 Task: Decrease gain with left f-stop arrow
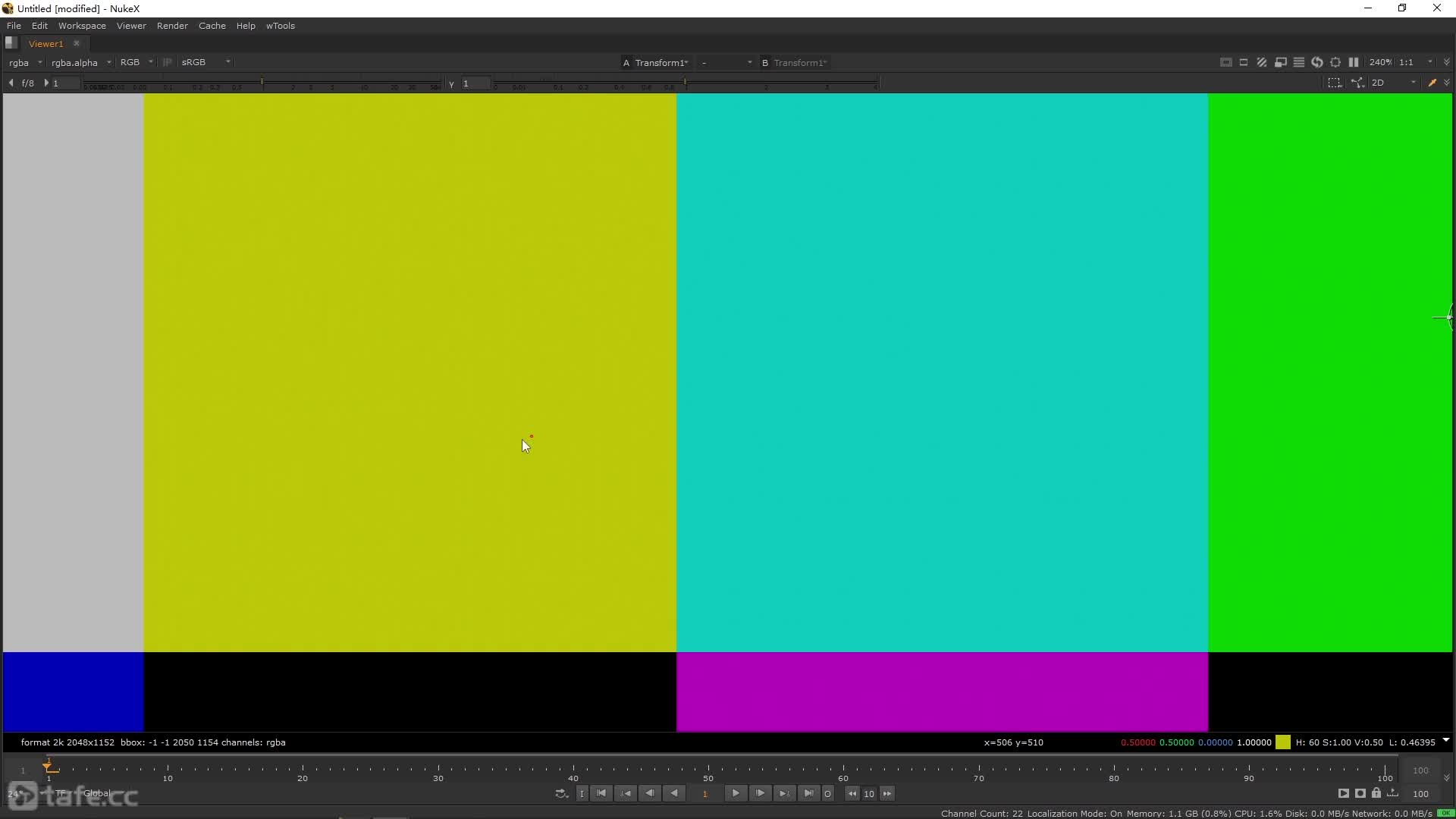click(11, 83)
